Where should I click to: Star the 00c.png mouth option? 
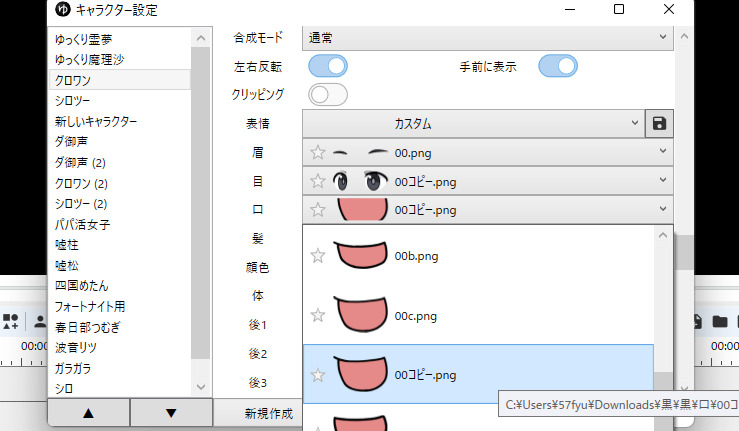tap(318, 315)
